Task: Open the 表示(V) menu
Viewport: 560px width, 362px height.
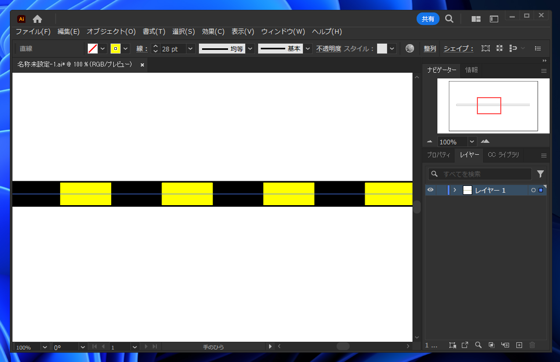Action: pos(243,32)
